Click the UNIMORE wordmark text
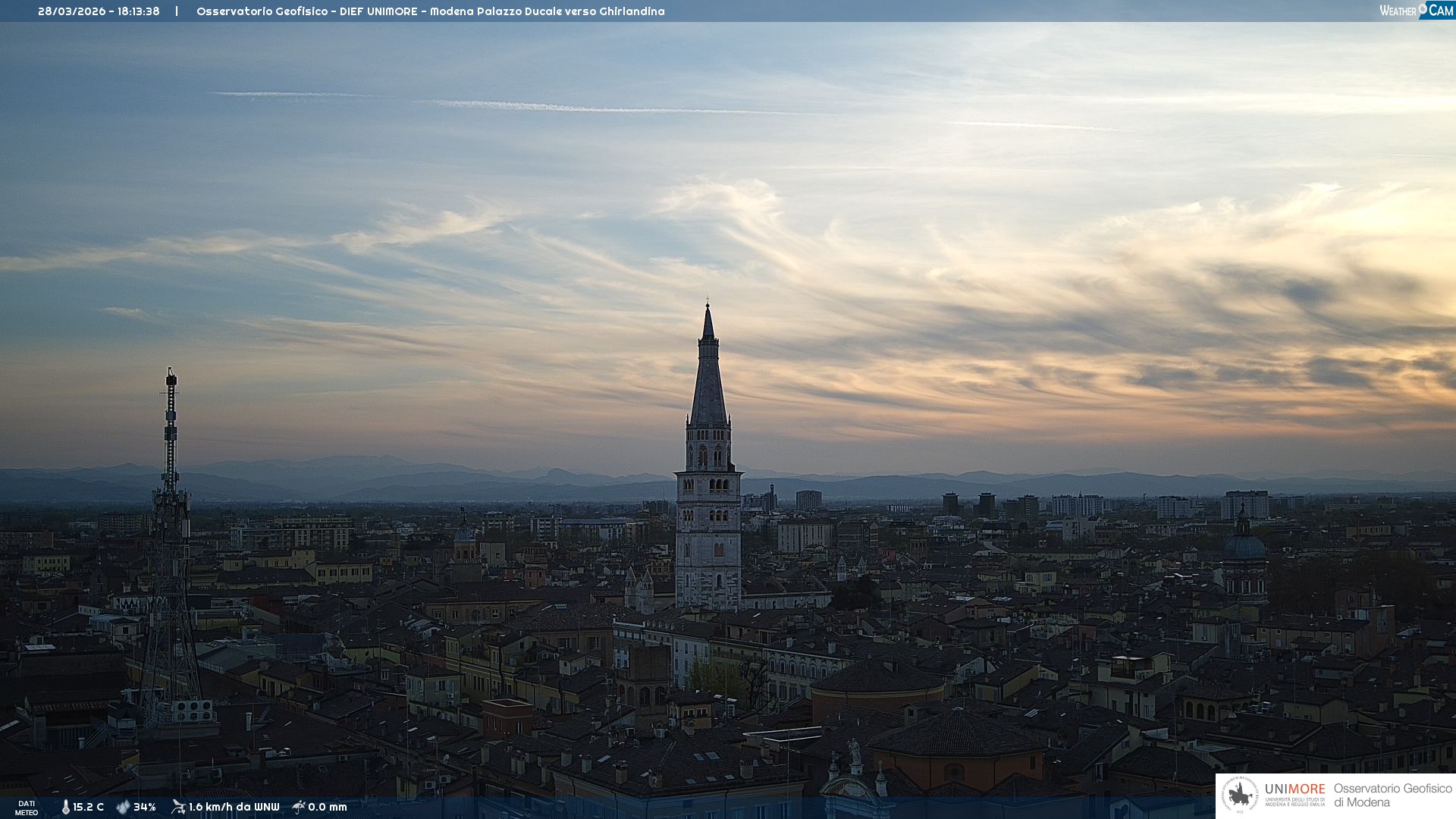This screenshot has height=819, width=1456. [x=1294, y=789]
